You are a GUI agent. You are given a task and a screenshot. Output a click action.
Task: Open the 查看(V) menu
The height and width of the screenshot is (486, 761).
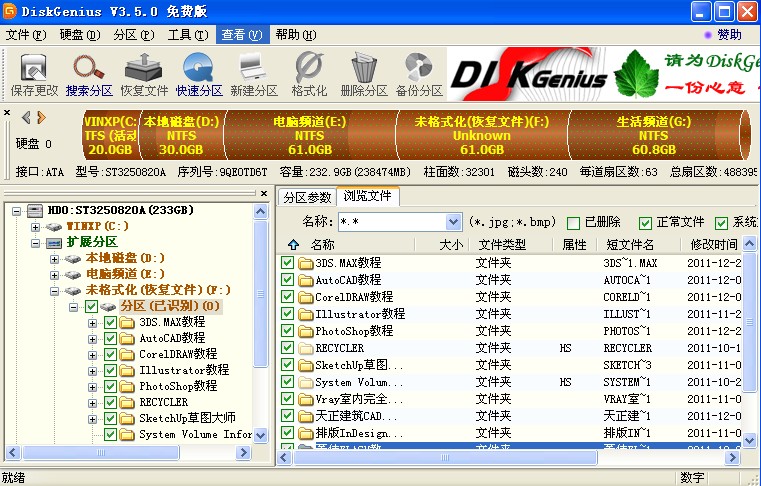click(x=242, y=35)
